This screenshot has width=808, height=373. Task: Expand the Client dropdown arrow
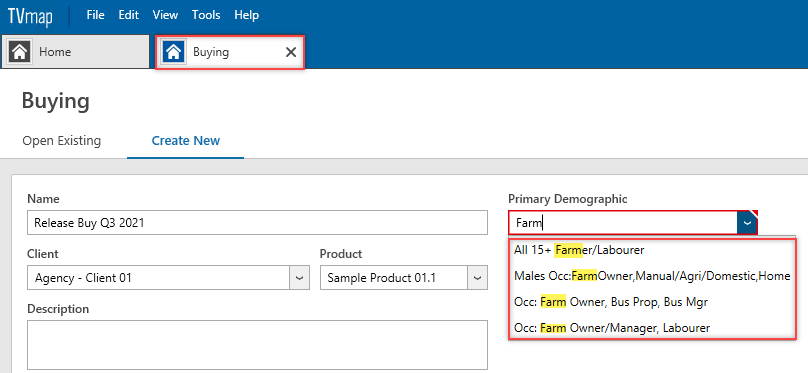299,278
